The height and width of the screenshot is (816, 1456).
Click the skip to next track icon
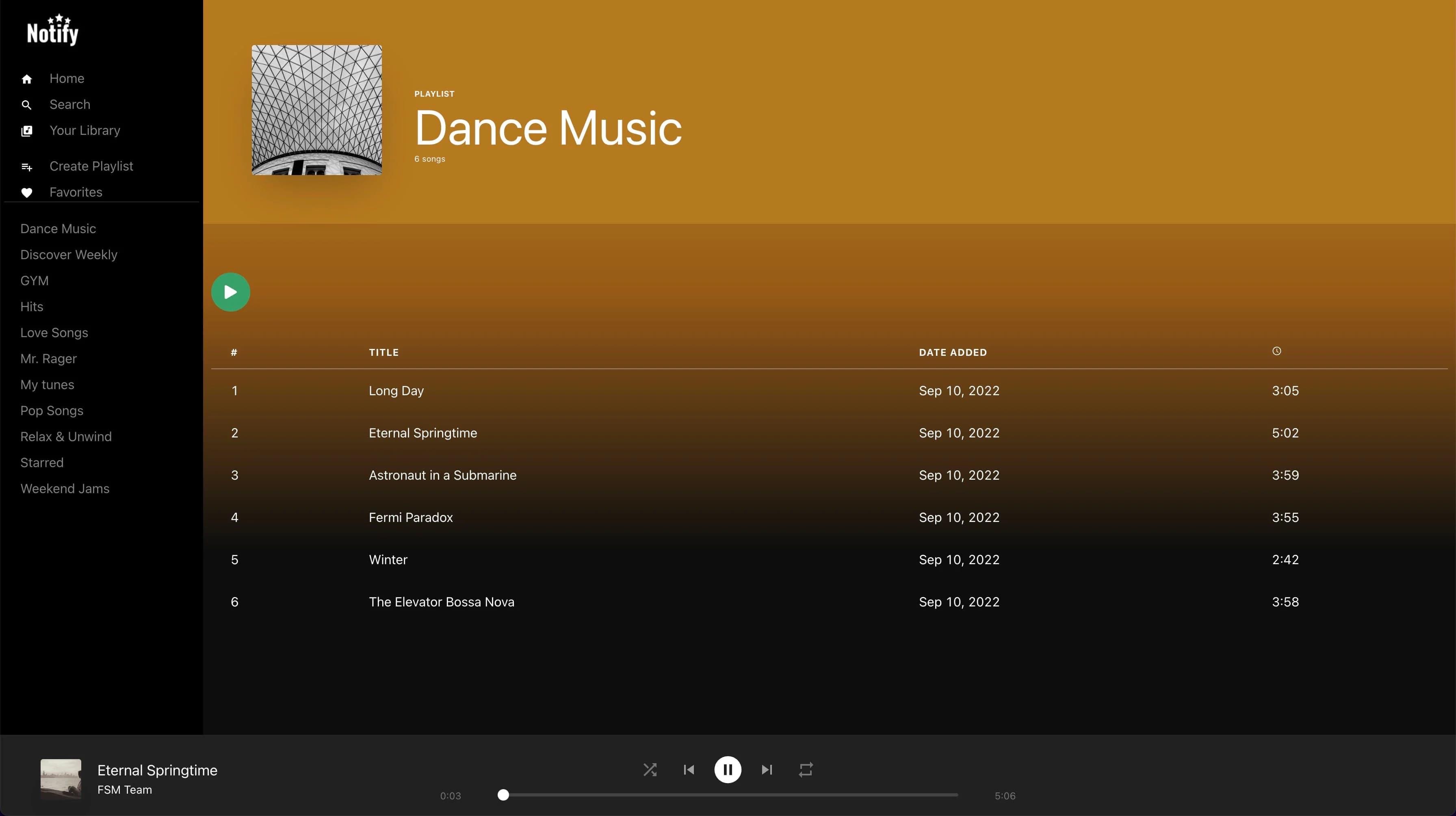766,769
